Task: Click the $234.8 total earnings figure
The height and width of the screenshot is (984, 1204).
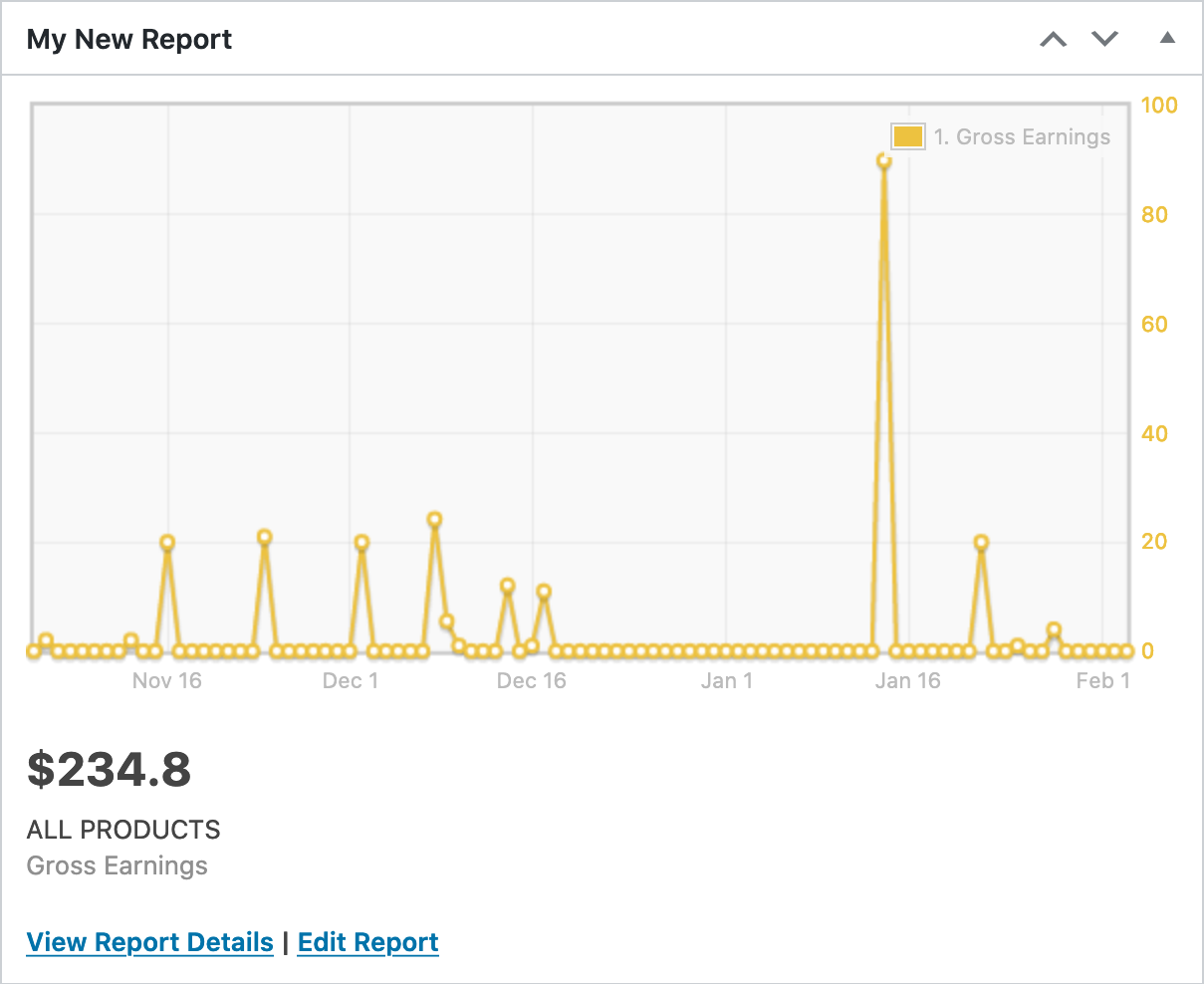Action: 109,769
